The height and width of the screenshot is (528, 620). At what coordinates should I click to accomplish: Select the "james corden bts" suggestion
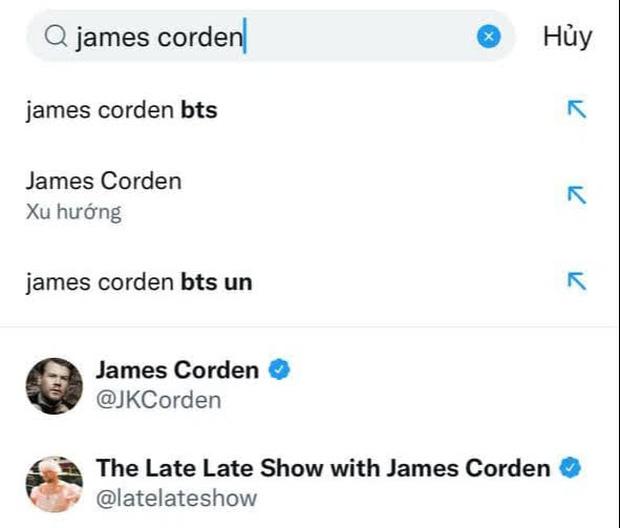(x=121, y=110)
